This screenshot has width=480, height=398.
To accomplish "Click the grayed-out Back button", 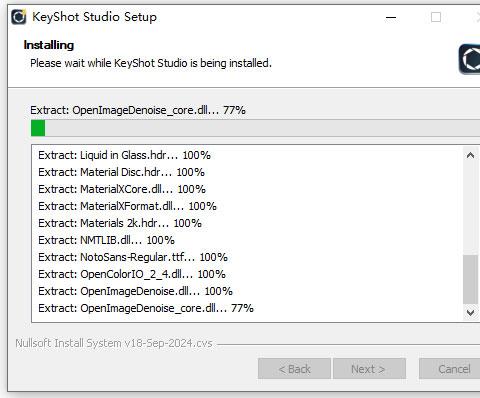I will [x=294, y=369].
